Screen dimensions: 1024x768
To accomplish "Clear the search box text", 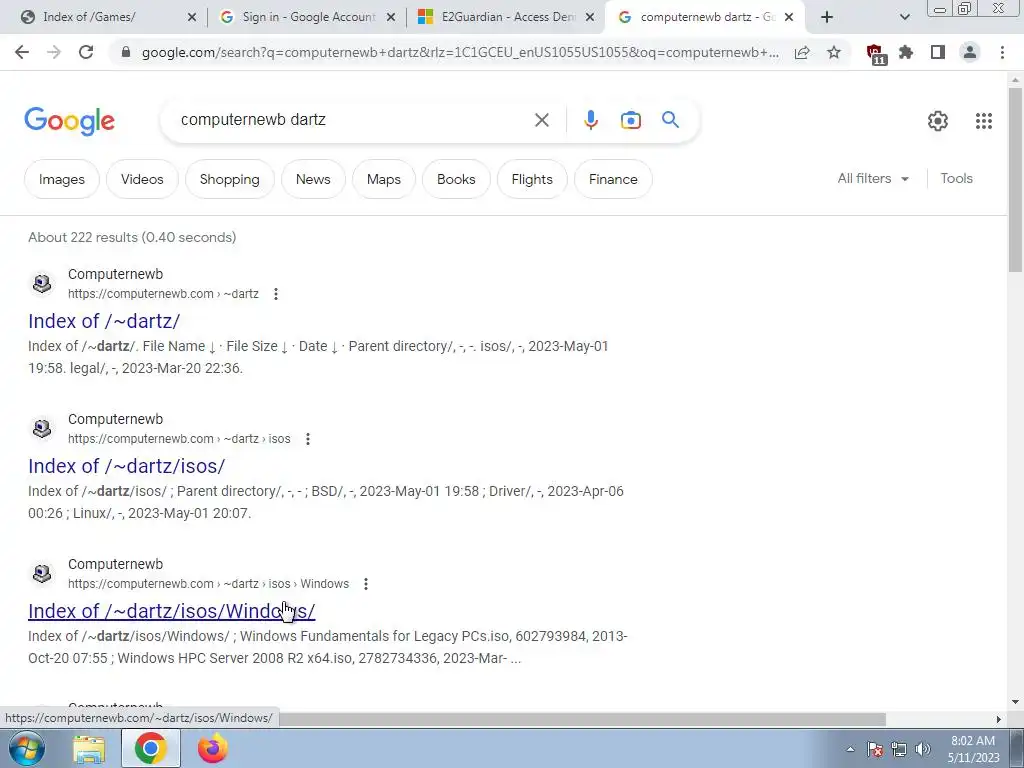I will [541, 120].
